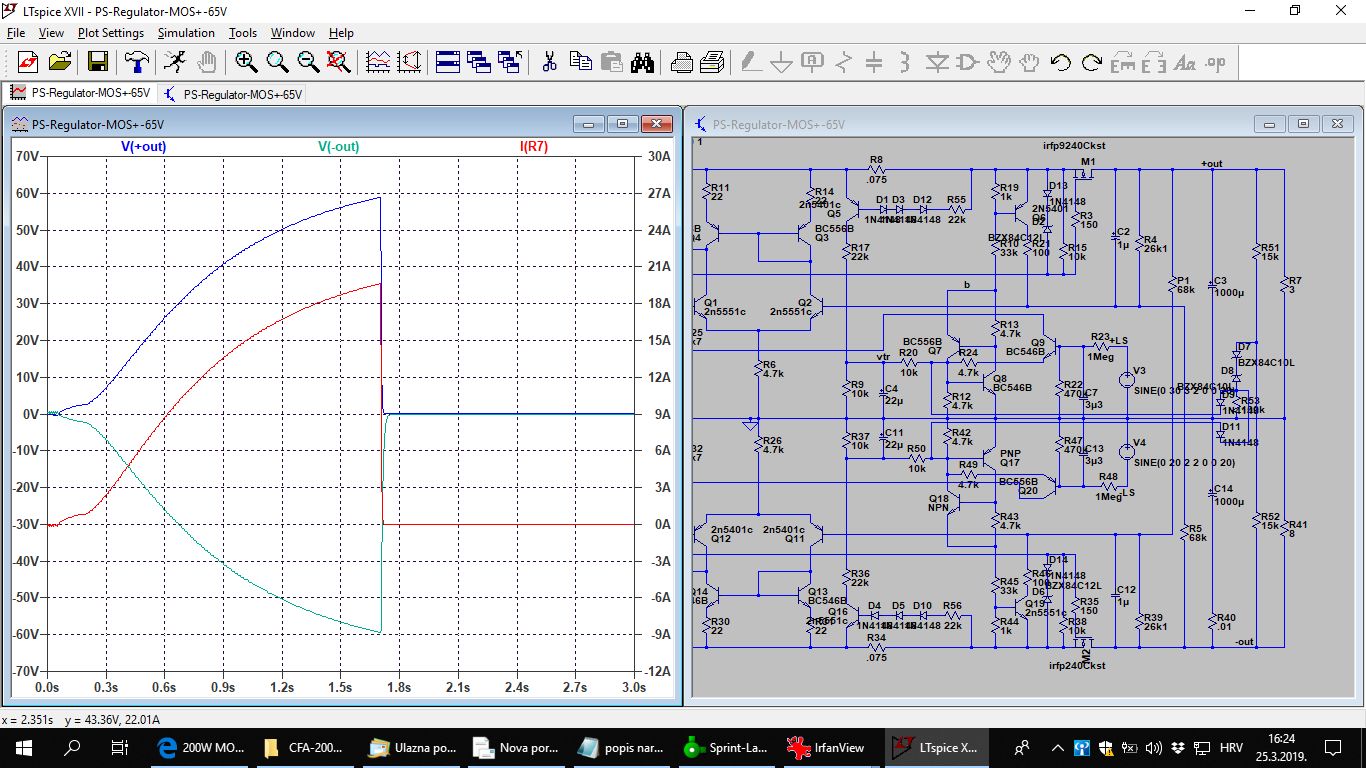This screenshot has width=1366, height=768.
Task: Click the 30A right axis label
Action: [659, 157]
